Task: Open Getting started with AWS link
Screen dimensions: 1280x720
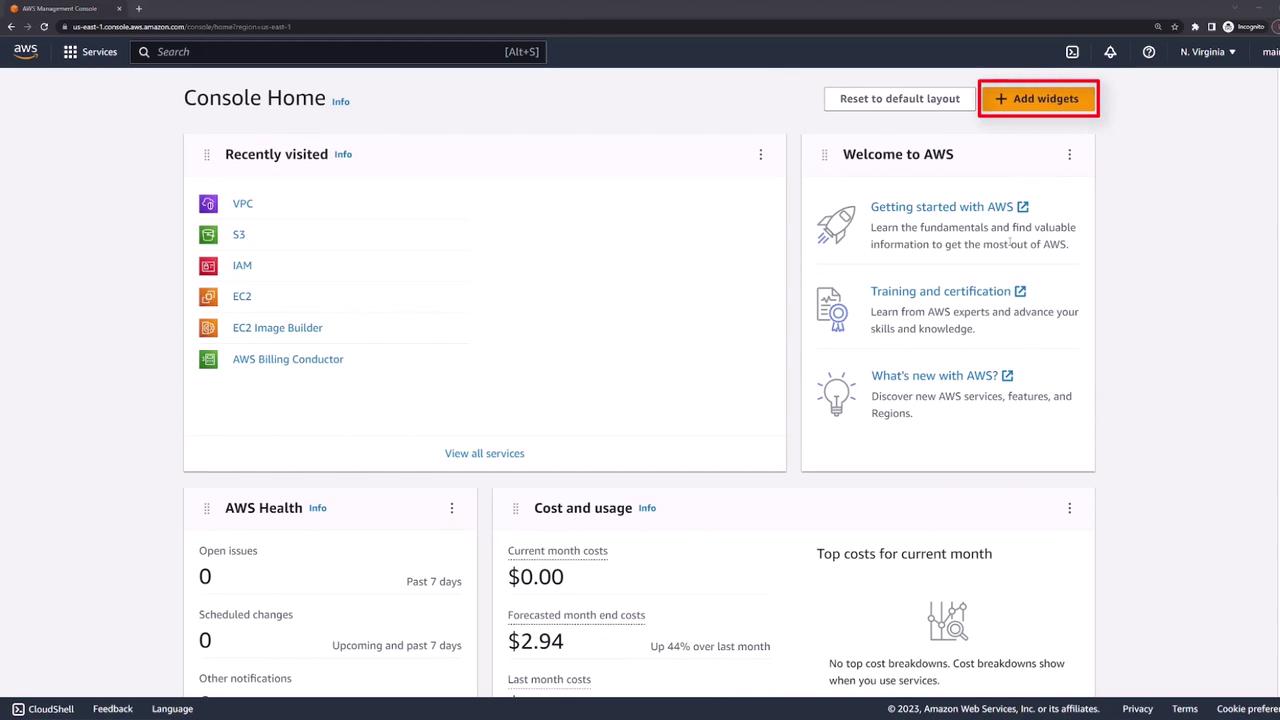Action: (950, 207)
